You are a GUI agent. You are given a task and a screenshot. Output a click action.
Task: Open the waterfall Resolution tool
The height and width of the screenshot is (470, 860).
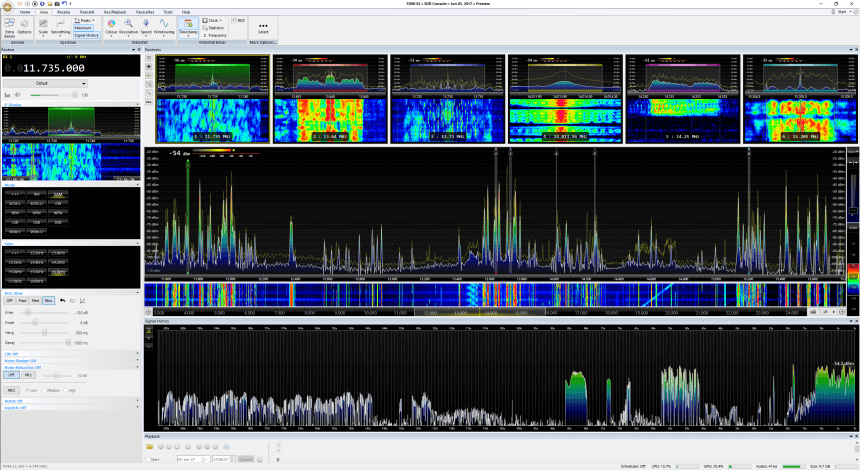click(128, 27)
